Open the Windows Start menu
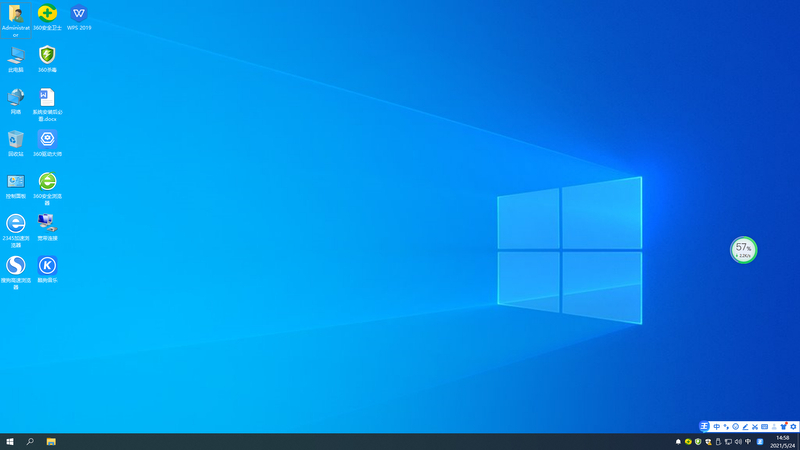The height and width of the screenshot is (450, 800). click(10, 442)
